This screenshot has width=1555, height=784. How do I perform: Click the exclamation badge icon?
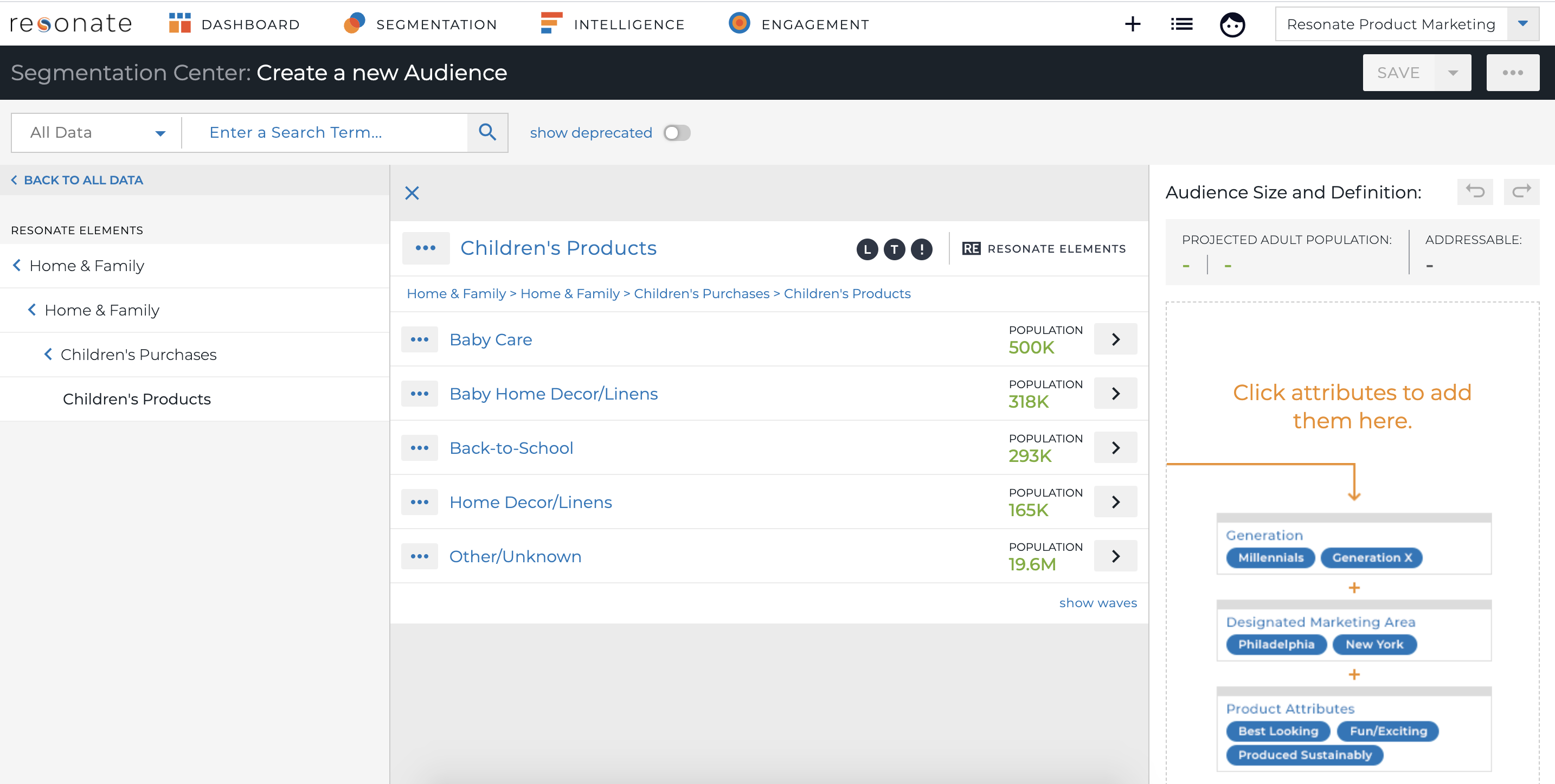(x=921, y=249)
